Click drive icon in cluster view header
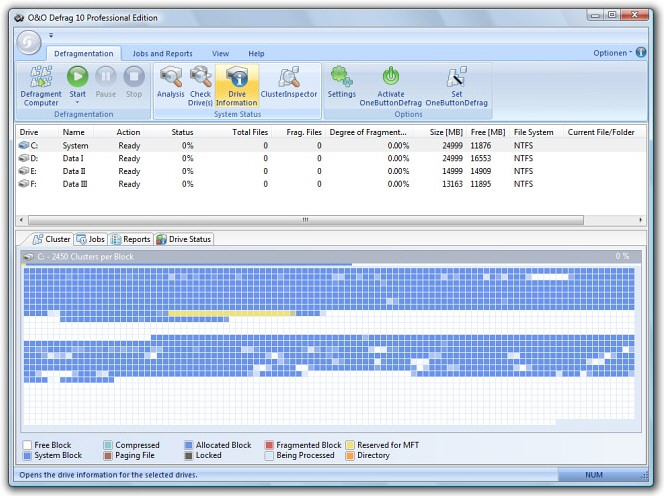This screenshot has width=664, height=496. (28, 257)
